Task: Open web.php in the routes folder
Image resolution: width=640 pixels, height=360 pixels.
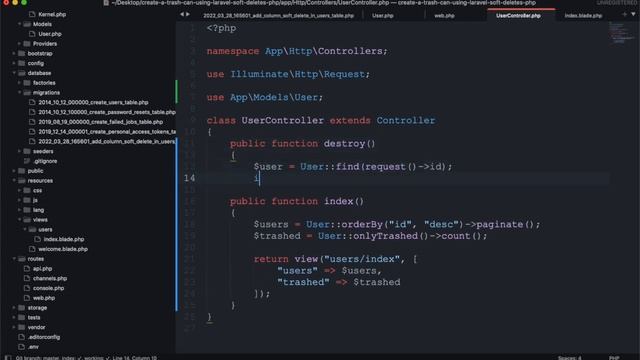Action: pyautogui.click(x=44, y=298)
